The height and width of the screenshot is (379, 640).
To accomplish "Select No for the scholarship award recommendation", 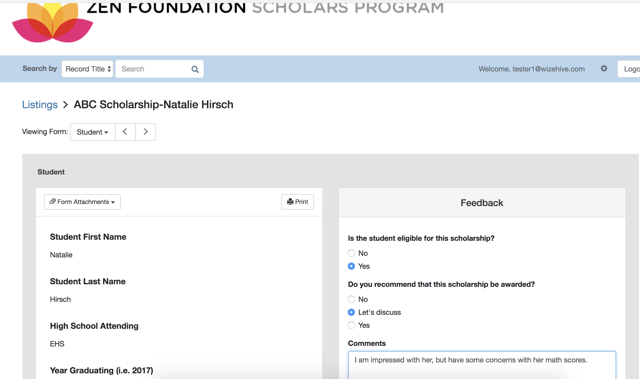I will (351, 299).
